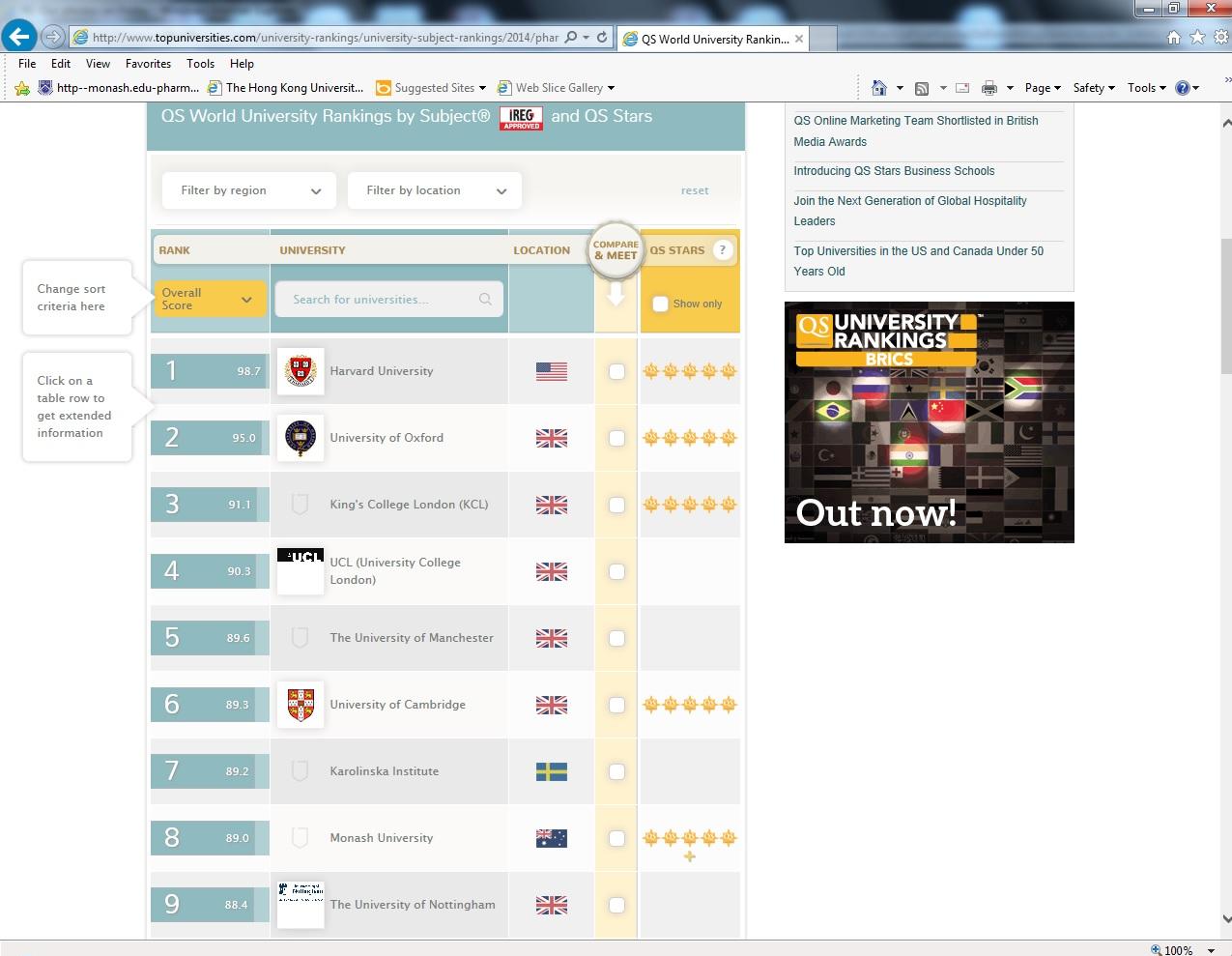Open the View menu

tap(98, 63)
